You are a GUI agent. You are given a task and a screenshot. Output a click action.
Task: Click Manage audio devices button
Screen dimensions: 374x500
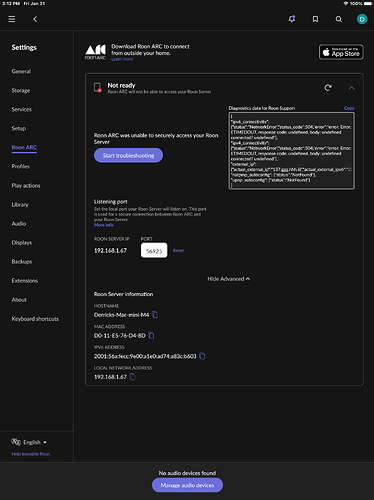(x=187, y=485)
